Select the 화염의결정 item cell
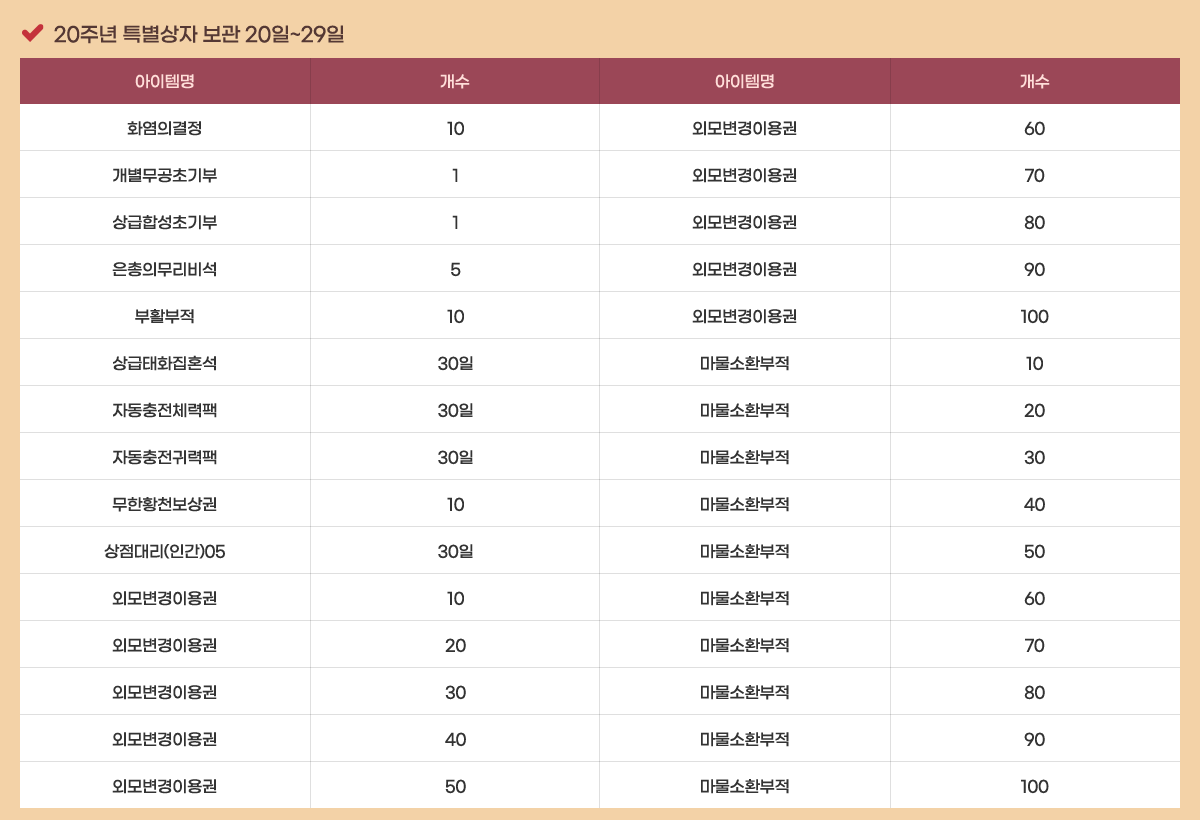 [x=165, y=128]
